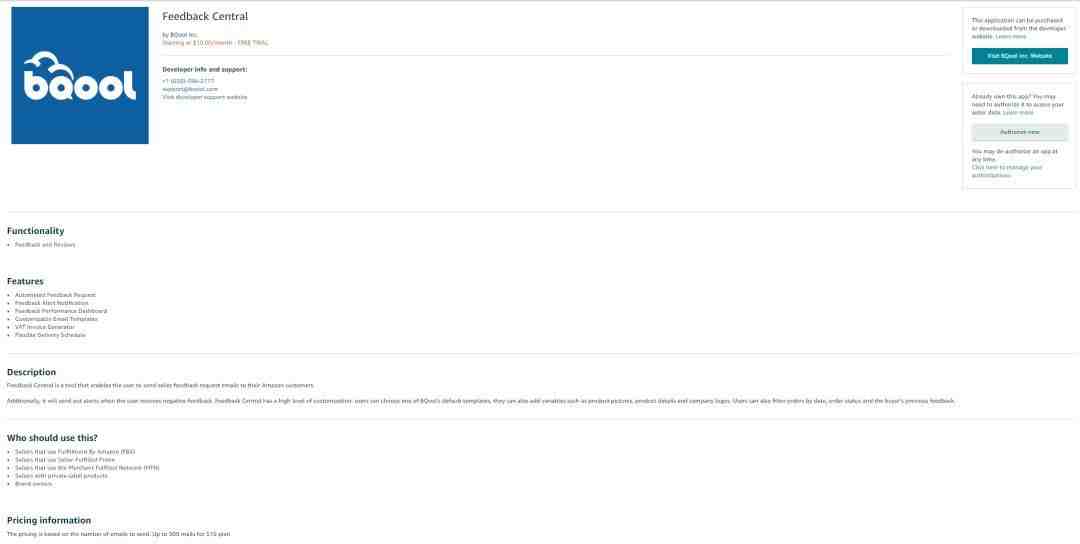This screenshot has height=544, width=1080.
Task: Click the Functionality section heading
Action: click(x=36, y=231)
